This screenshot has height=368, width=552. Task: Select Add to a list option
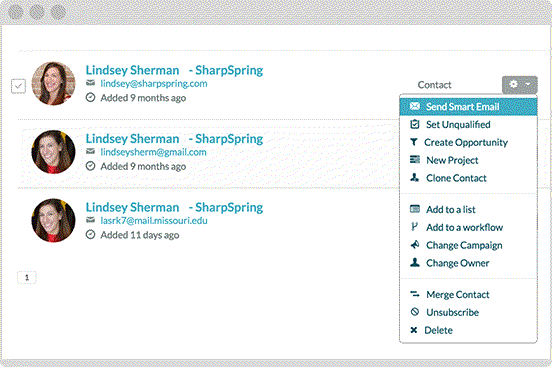point(468,210)
